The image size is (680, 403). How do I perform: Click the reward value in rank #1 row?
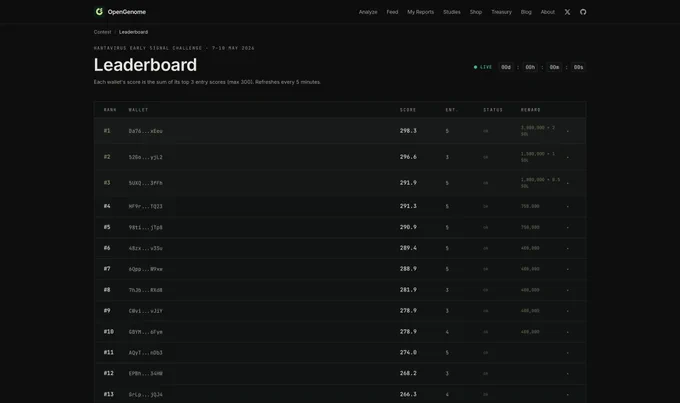(538, 131)
